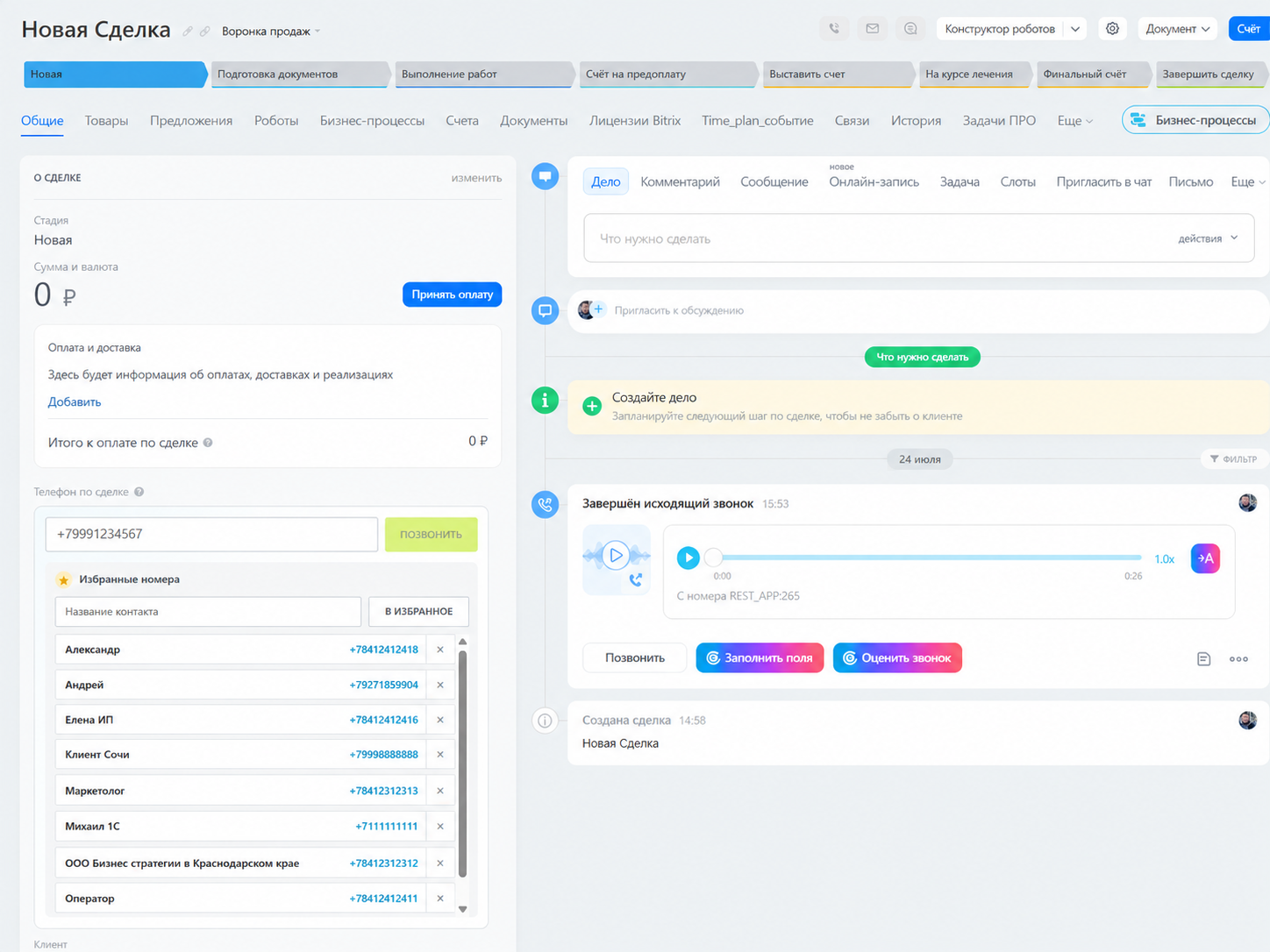Click the Название контакта field

[x=208, y=612]
